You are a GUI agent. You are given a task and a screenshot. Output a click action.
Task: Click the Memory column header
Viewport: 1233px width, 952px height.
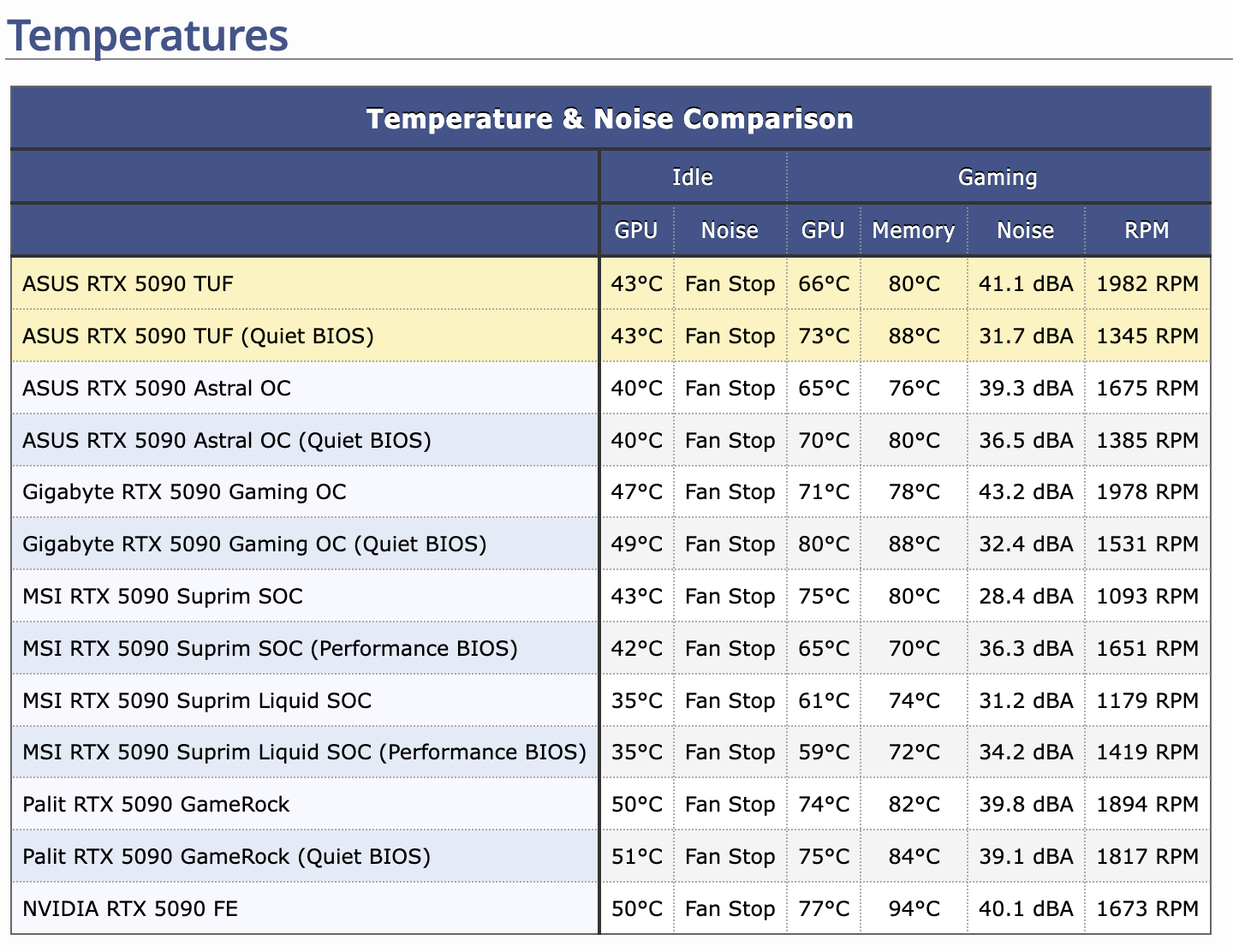point(914,230)
